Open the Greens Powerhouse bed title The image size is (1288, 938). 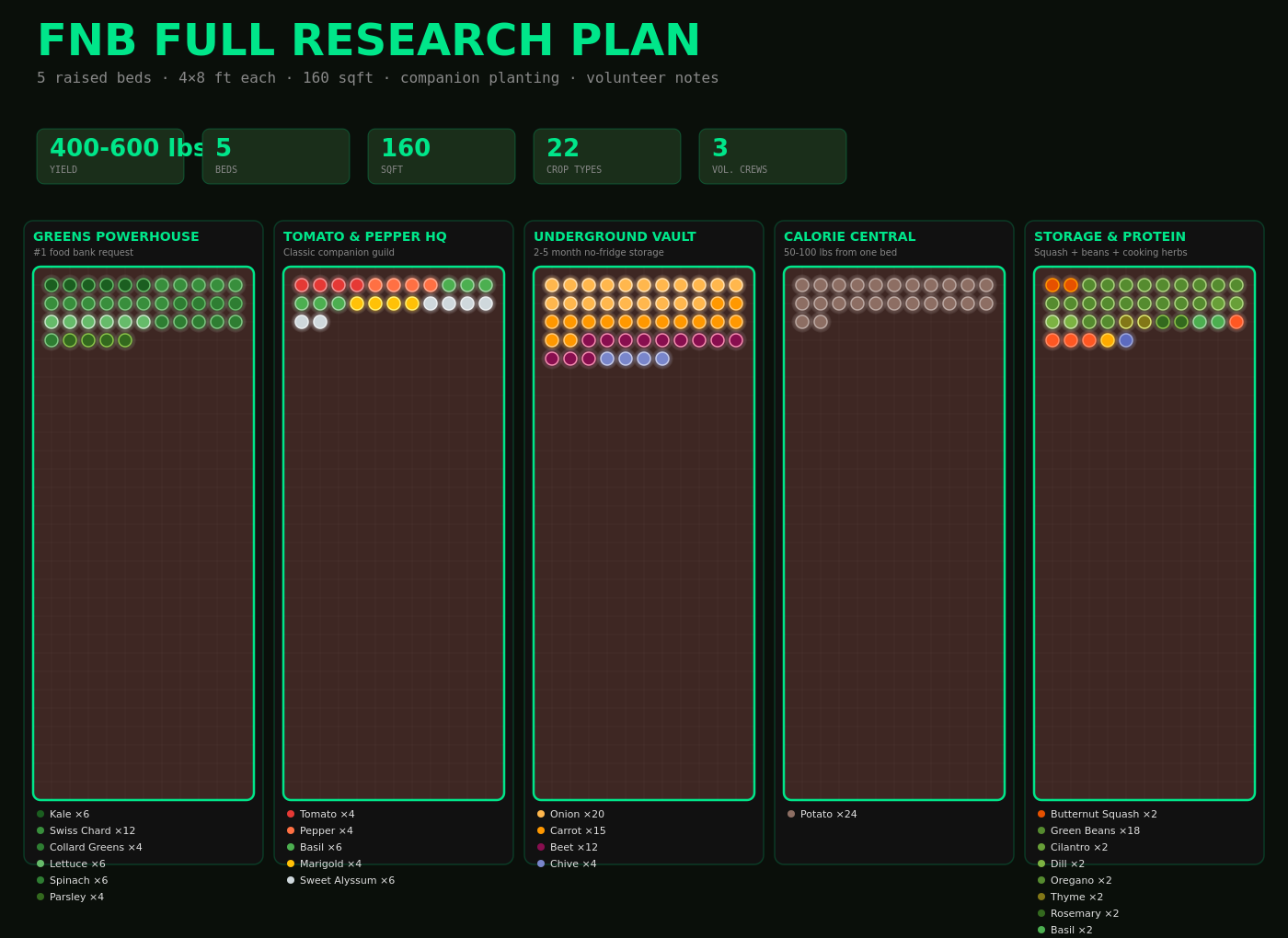(116, 236)
